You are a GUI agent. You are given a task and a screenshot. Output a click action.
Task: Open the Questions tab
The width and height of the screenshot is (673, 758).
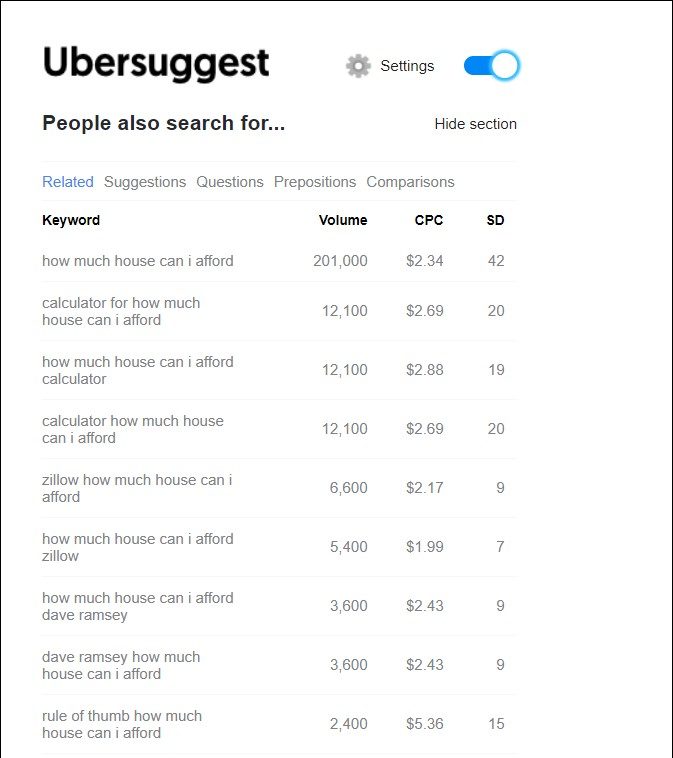[x=230, y=182]
